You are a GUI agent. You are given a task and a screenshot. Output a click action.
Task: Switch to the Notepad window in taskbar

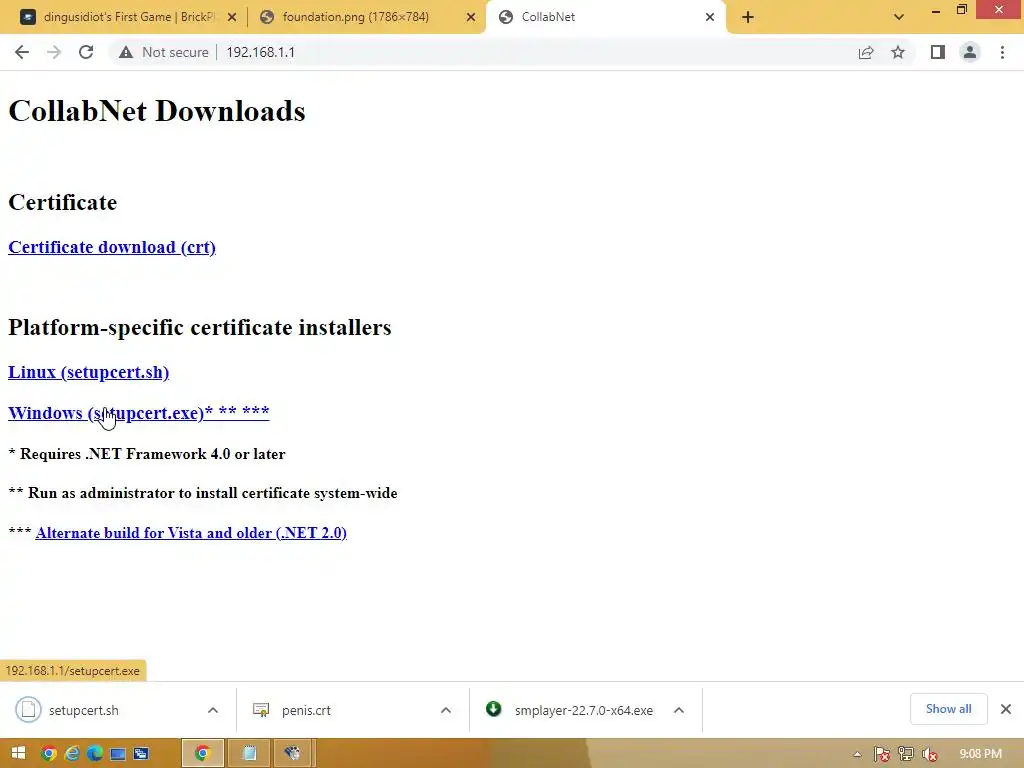249,754
